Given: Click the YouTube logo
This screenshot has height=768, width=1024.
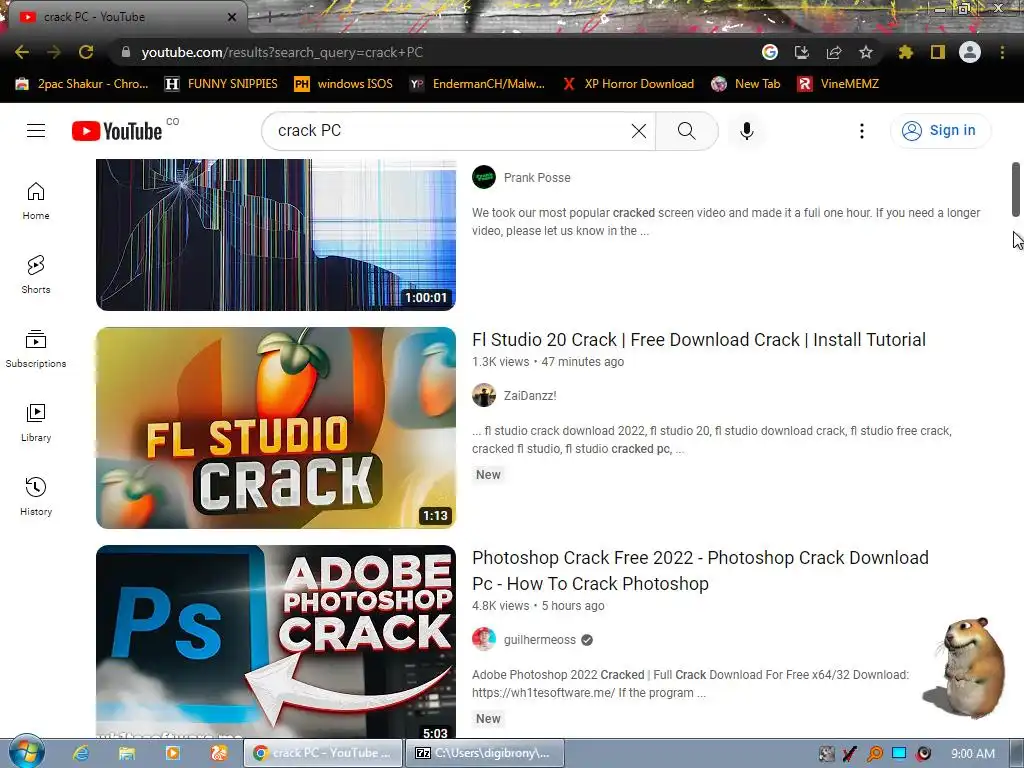Looking at the screenshot, I should (x=117, y=131).
